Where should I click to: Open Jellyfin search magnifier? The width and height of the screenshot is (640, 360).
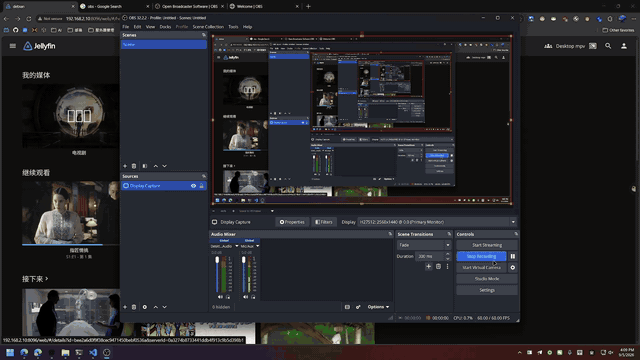tap(608, 46)
